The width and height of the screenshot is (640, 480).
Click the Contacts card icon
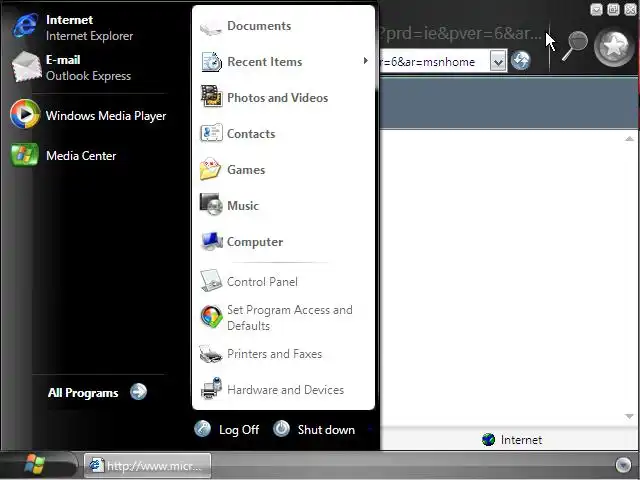click(x=211, y=133)
